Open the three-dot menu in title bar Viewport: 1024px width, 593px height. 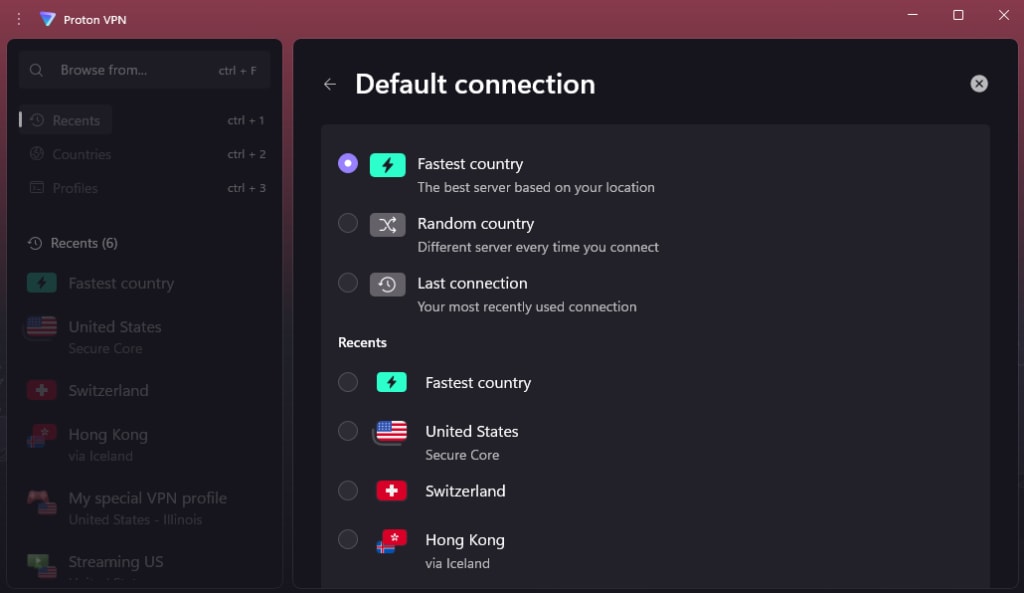19,20
